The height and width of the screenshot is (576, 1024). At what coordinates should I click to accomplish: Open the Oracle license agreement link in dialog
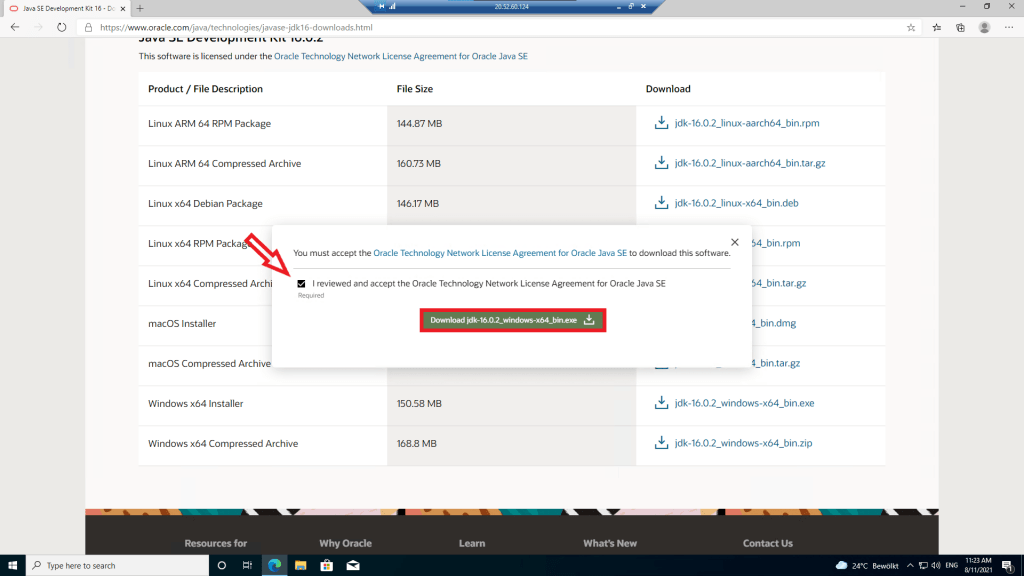click(x=500, y=254)
